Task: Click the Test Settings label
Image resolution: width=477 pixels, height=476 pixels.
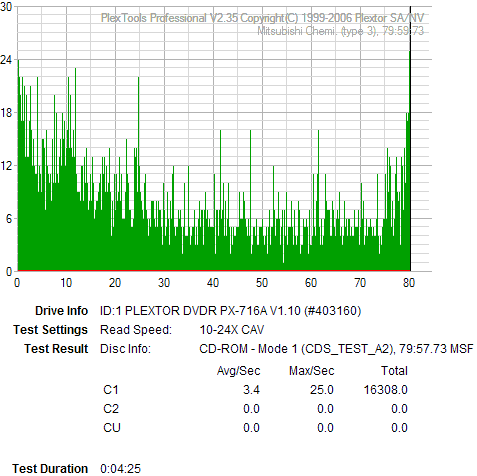Action: 50,330
